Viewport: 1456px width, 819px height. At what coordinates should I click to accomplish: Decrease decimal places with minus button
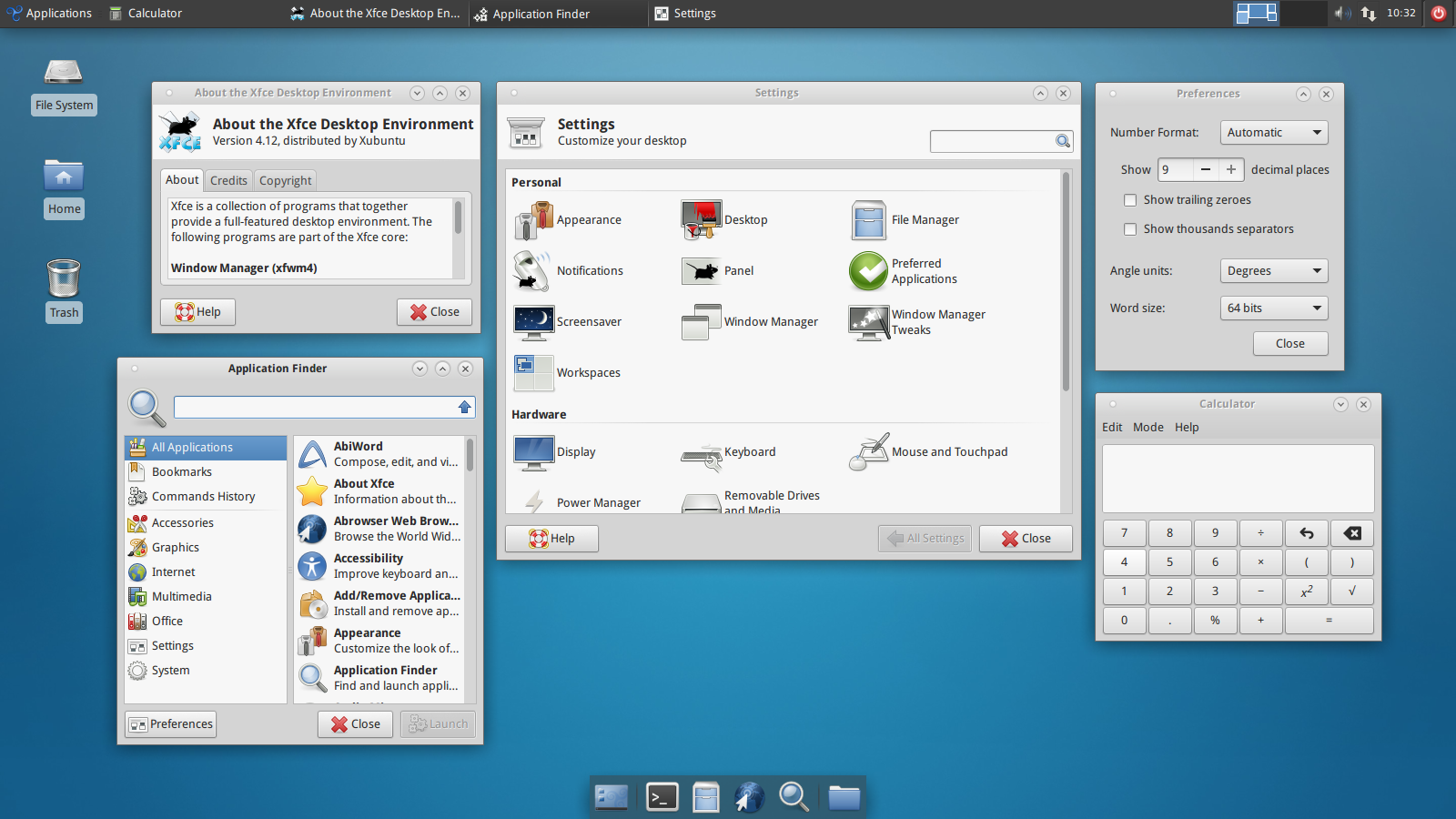pos(1206,169)
